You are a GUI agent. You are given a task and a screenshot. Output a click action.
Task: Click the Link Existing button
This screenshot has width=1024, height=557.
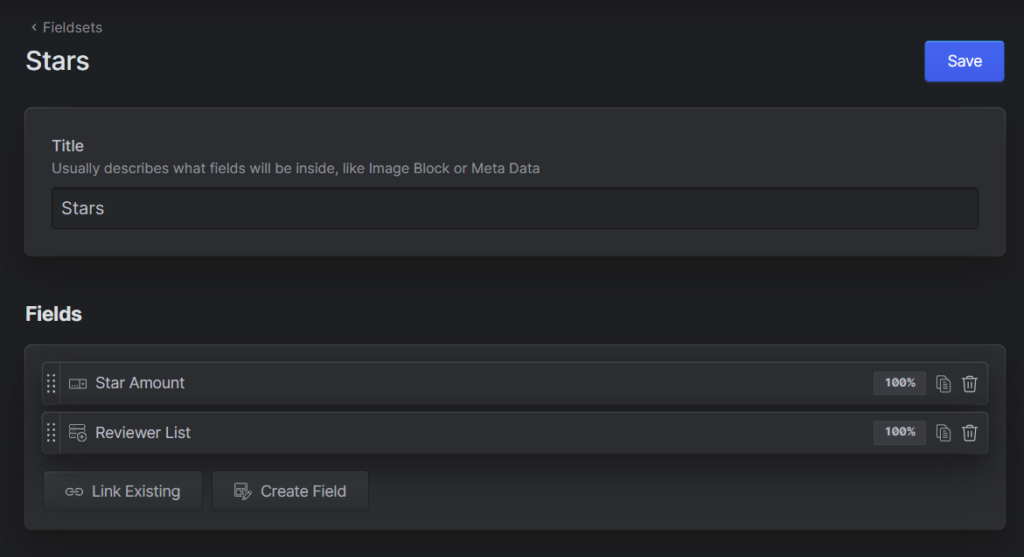[x=123, y=491]
